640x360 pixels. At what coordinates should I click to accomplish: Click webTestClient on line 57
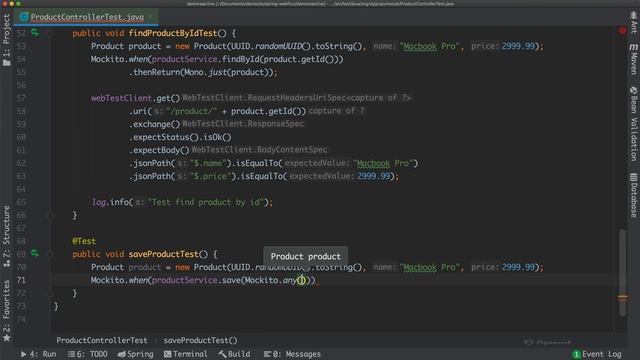[x=121, y=98]
